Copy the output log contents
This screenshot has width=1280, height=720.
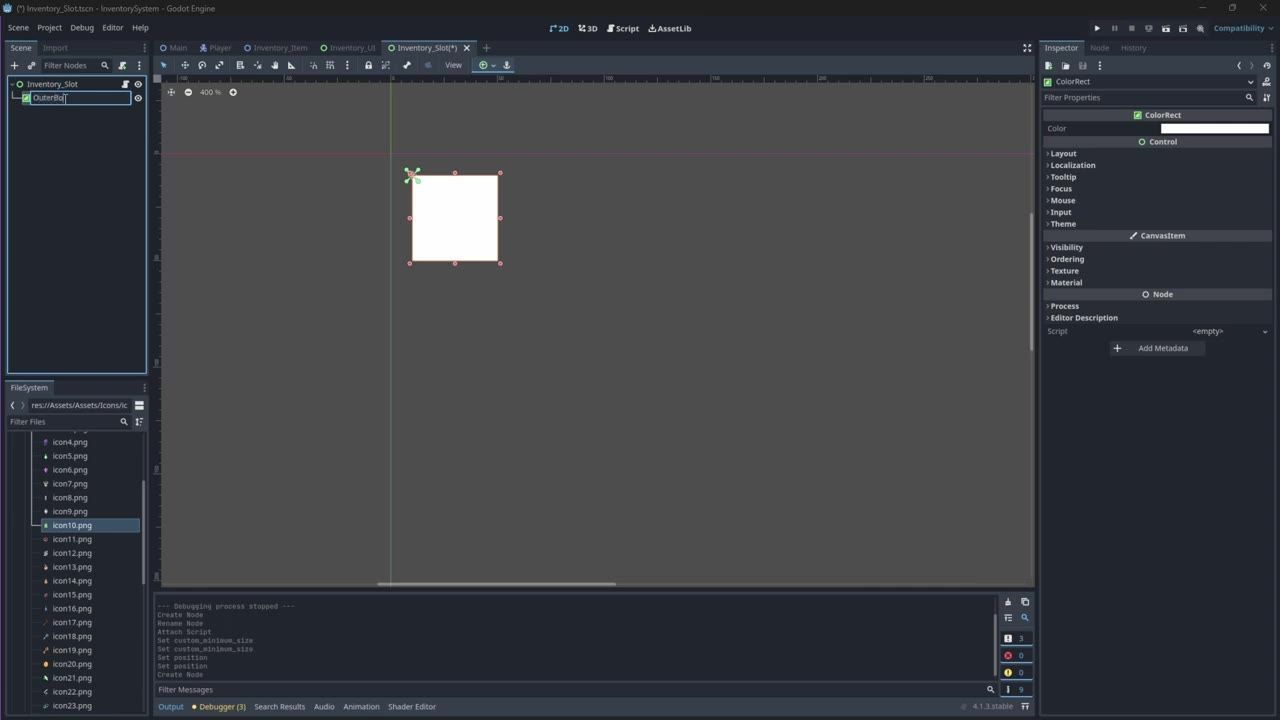(1025, 602)
